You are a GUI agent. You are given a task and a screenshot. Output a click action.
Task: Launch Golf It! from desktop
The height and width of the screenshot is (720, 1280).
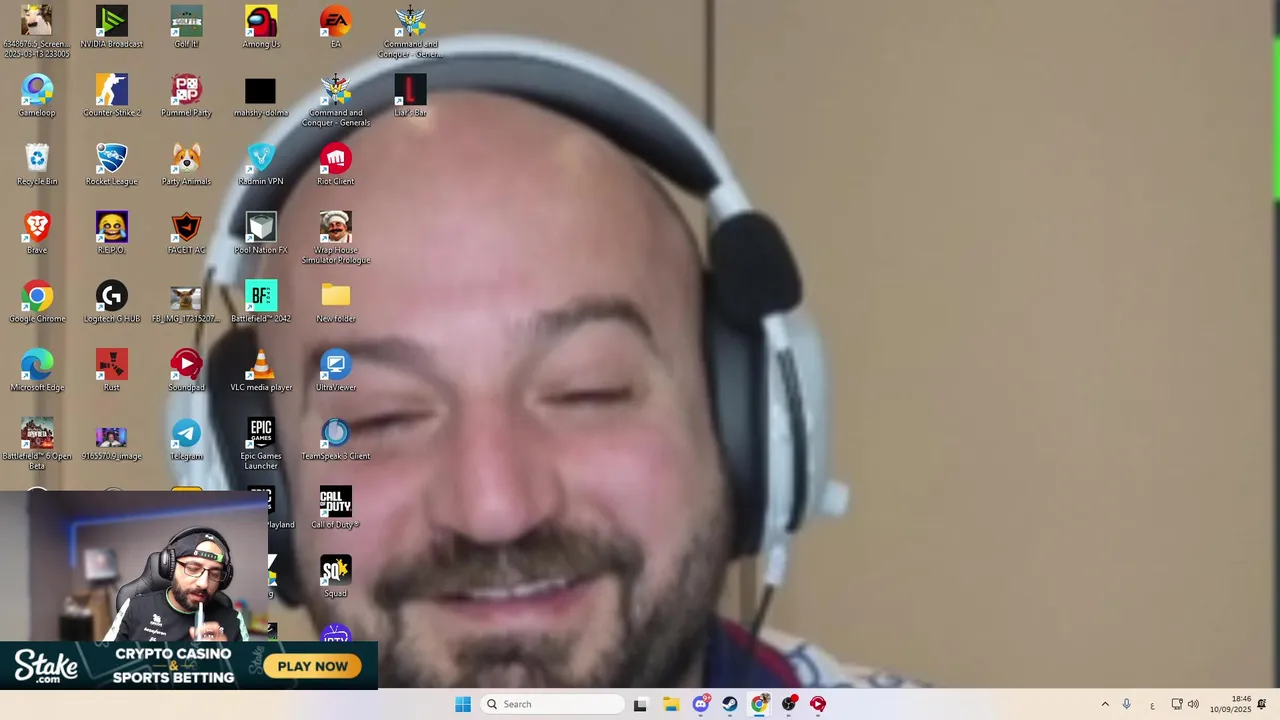pyautogui.click(x=186, y=27)
